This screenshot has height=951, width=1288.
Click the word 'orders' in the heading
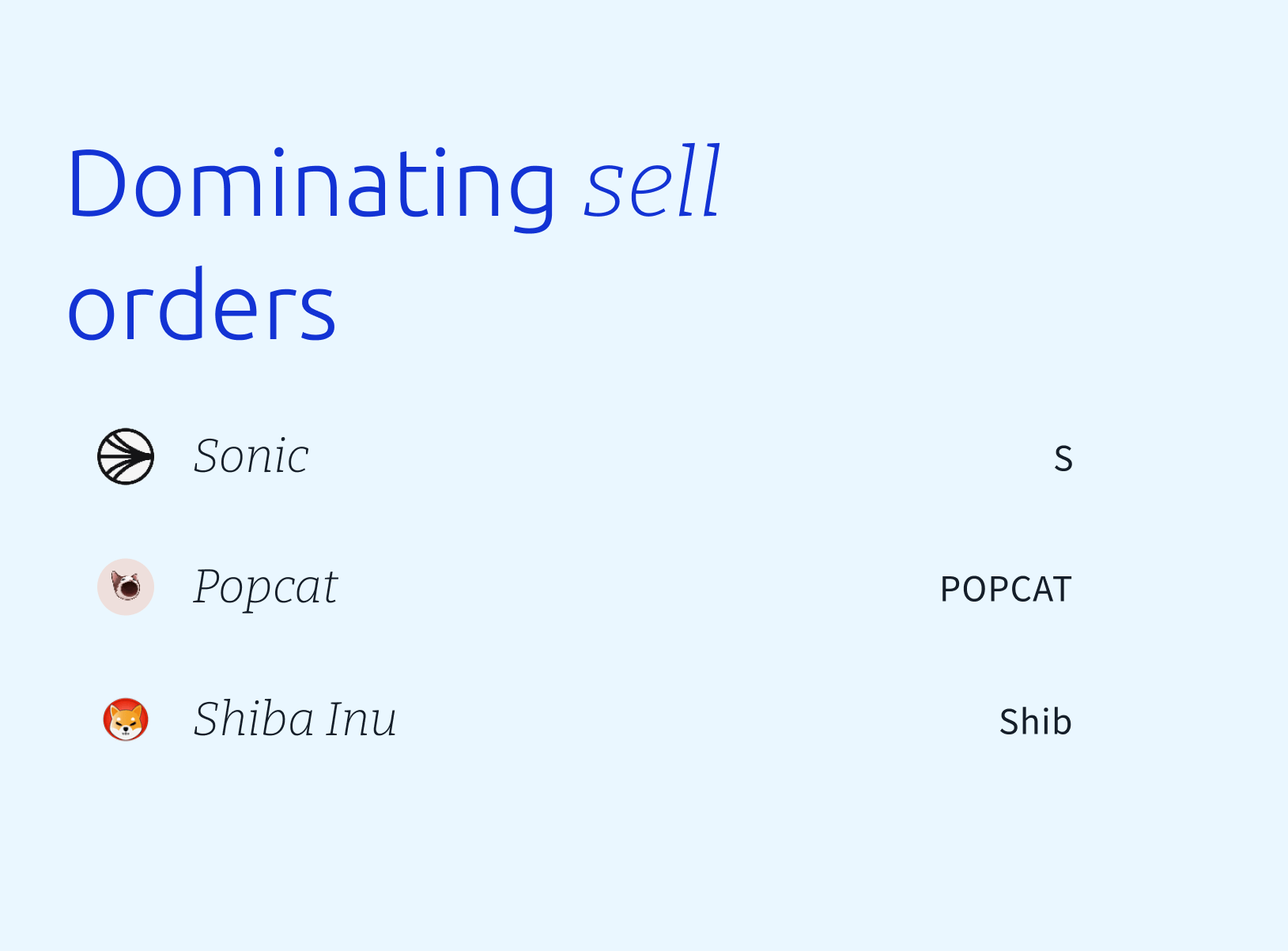pos(202,305)
